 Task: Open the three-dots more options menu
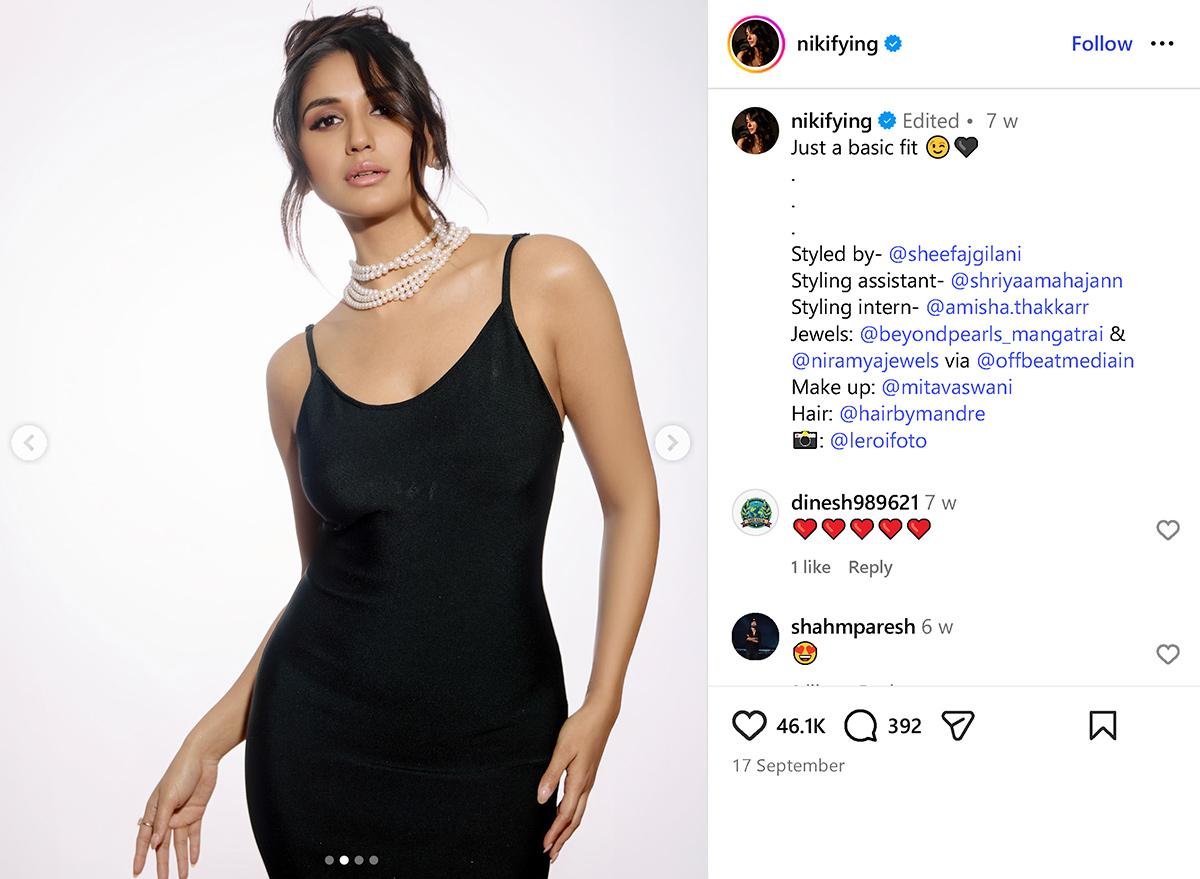pos(1162,44)
